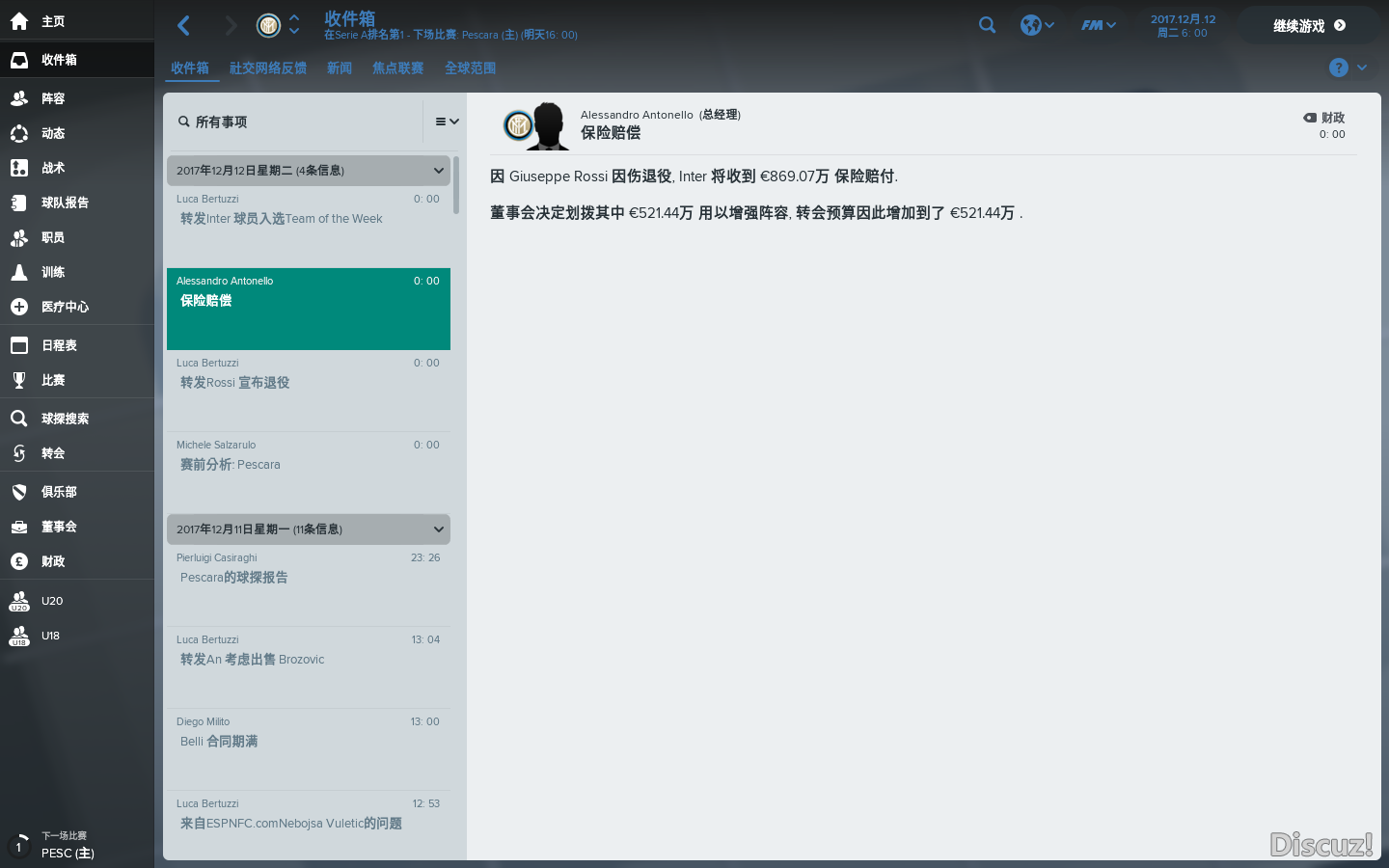Open the search magnifier in top bar
Screen dimensions: 1389x868
click(x=987, y=25)
